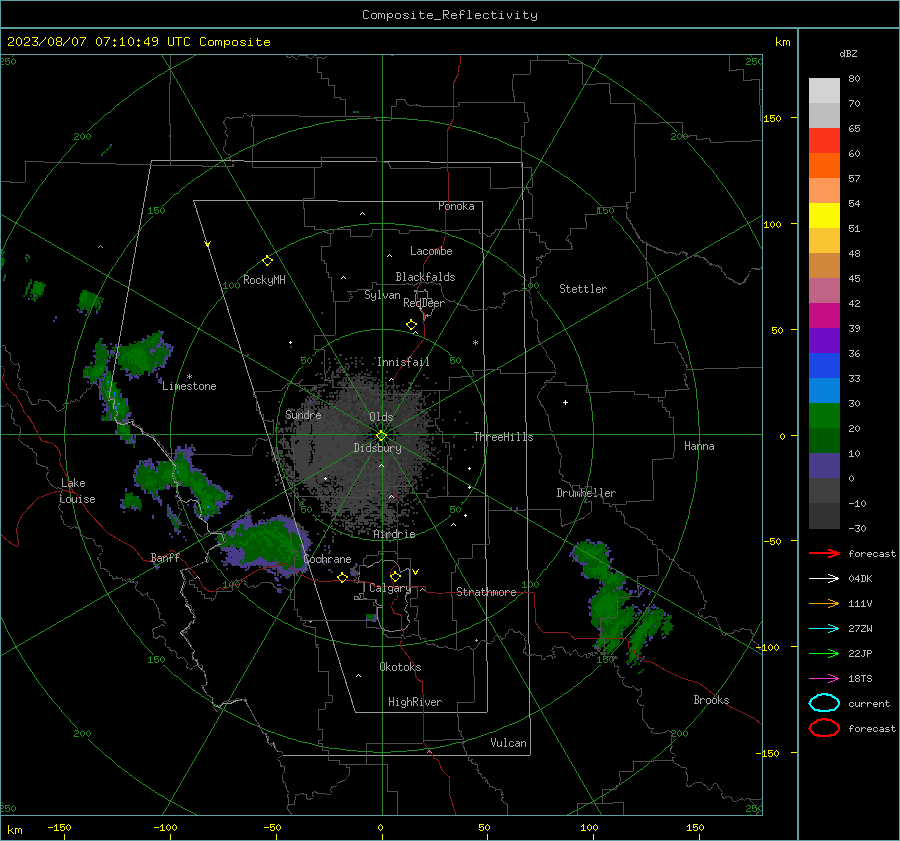Click the red forecast arrow legend icon
900x841 pixels.
pos(824,553)
